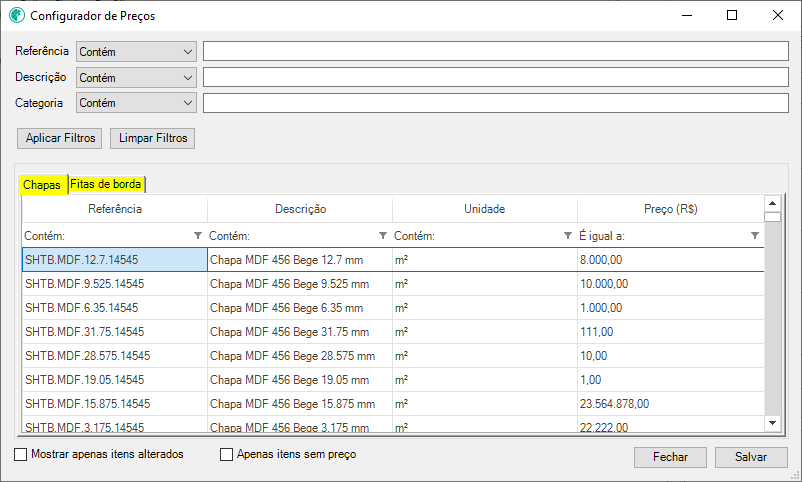The width and height of the screenshot is (802, 482).
Task: Focus the Descrição filter text field
Action: pyautogui.click(x=496, y=77)
